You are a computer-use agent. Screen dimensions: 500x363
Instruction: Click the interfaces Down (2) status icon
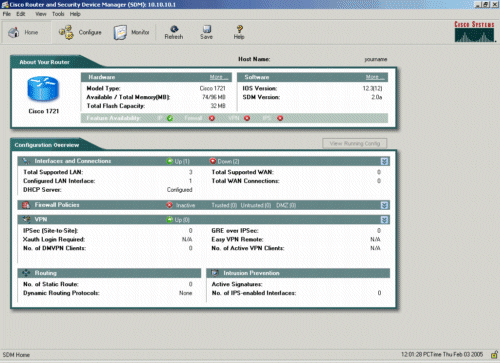click(213, 161)
